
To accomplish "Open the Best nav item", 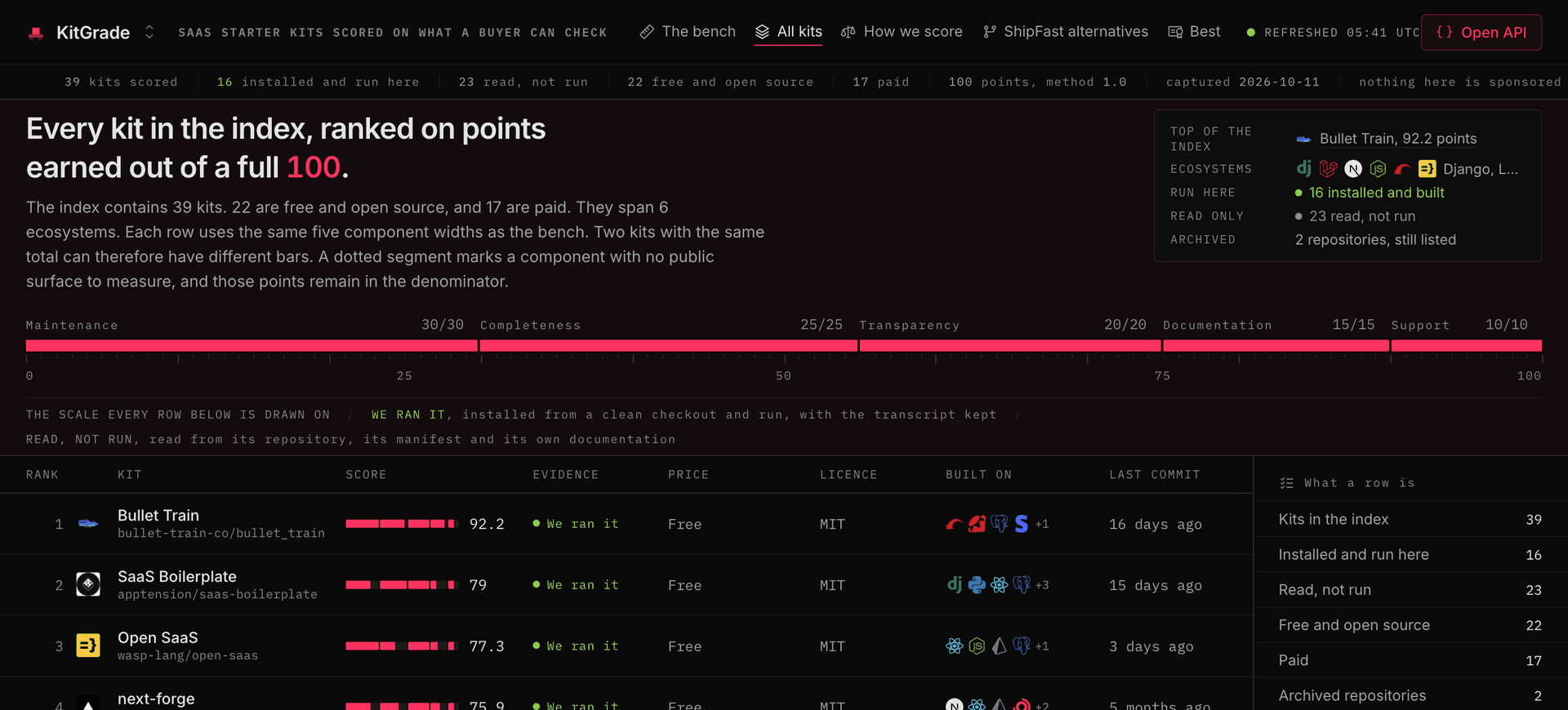I will pyautogui.click(x=1194, y=32).
